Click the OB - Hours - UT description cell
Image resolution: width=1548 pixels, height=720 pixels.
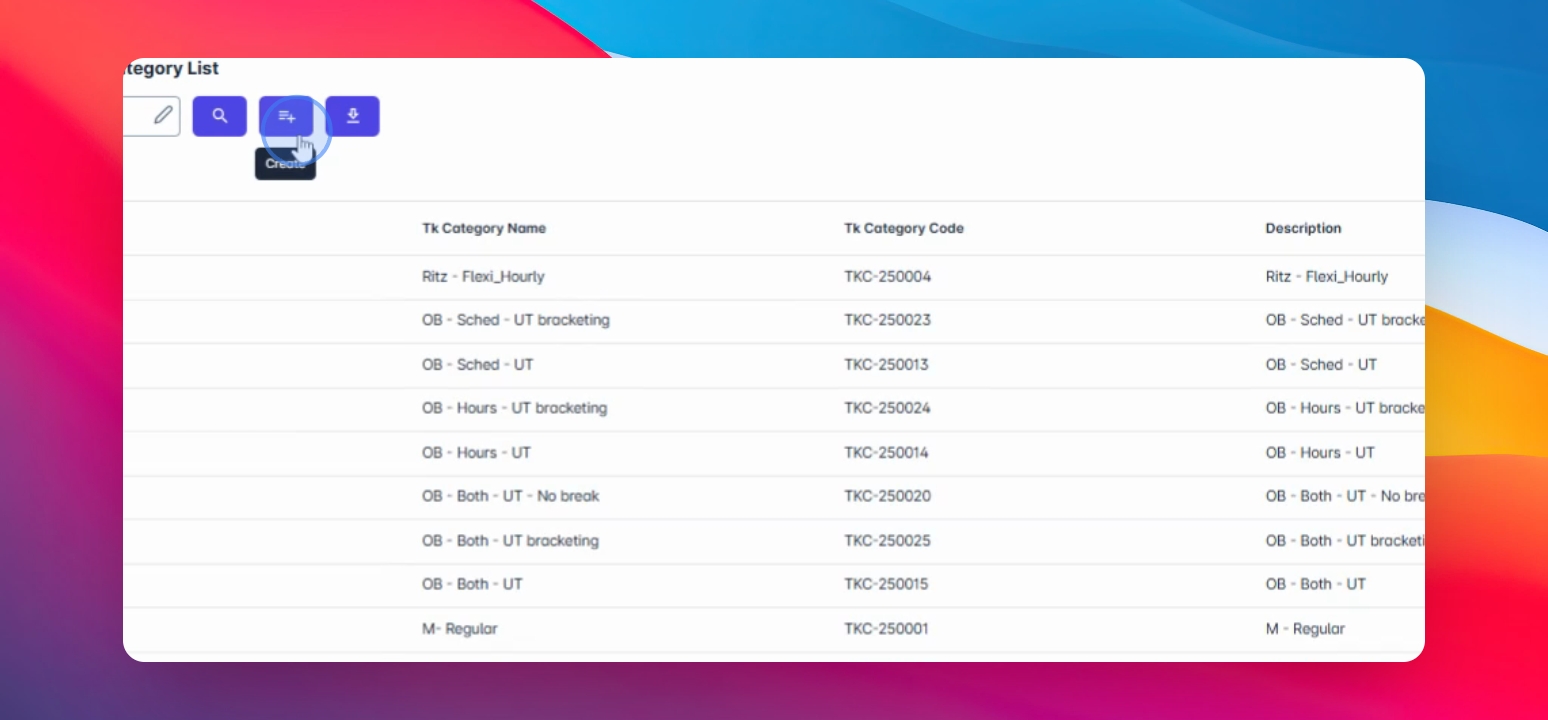pyautogui.click(x=1320, y=452)
